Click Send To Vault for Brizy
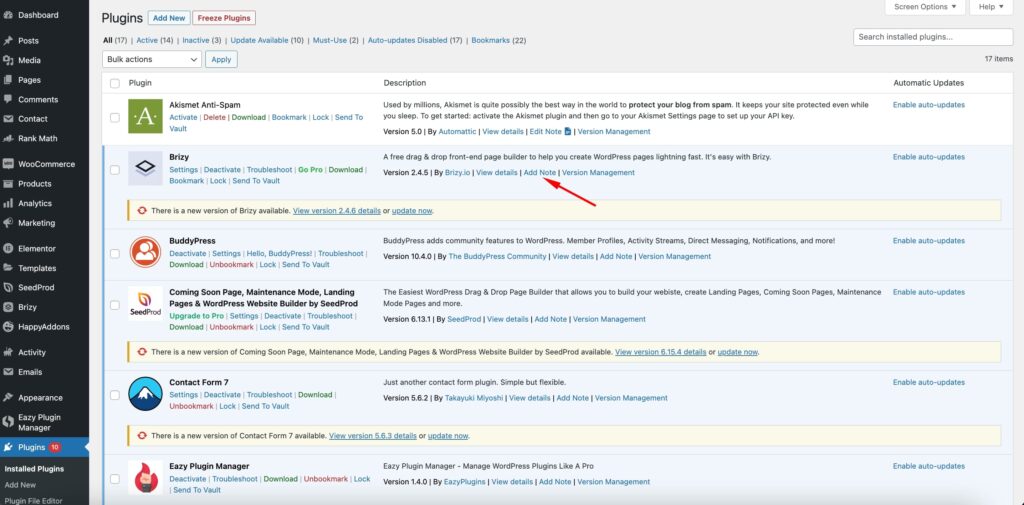 click(256, 181)
